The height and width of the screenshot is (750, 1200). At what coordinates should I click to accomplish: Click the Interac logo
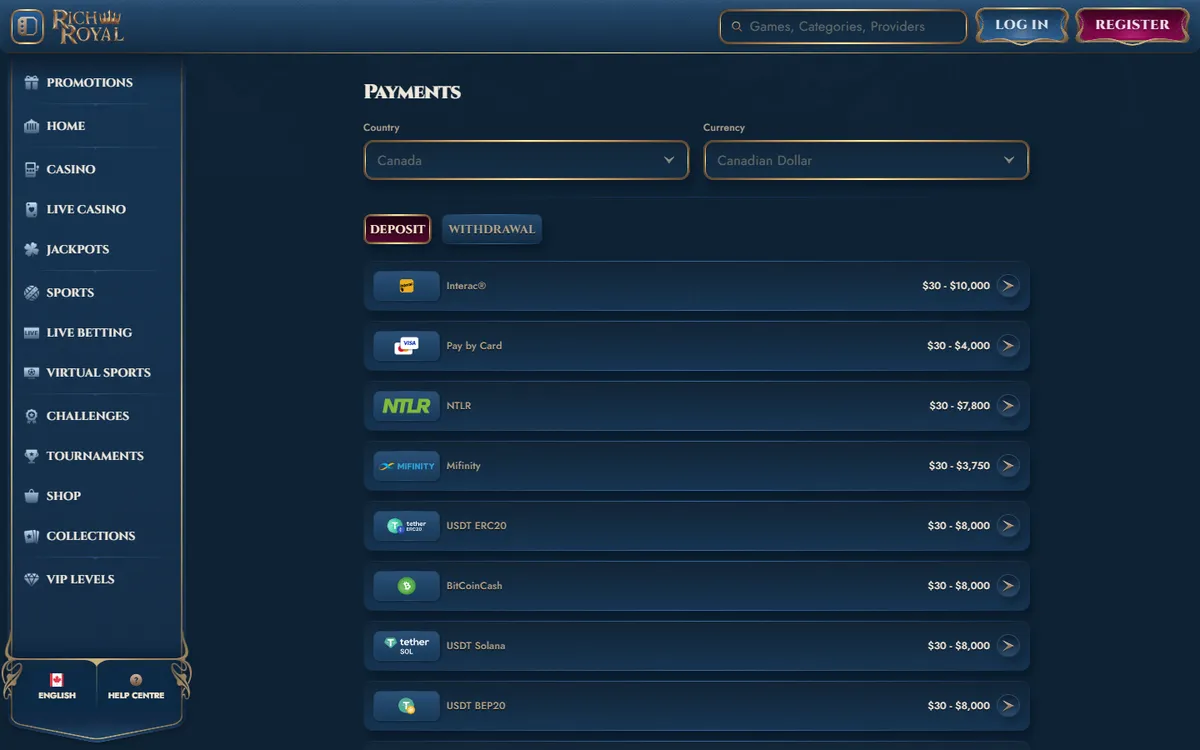click(406, 286)
